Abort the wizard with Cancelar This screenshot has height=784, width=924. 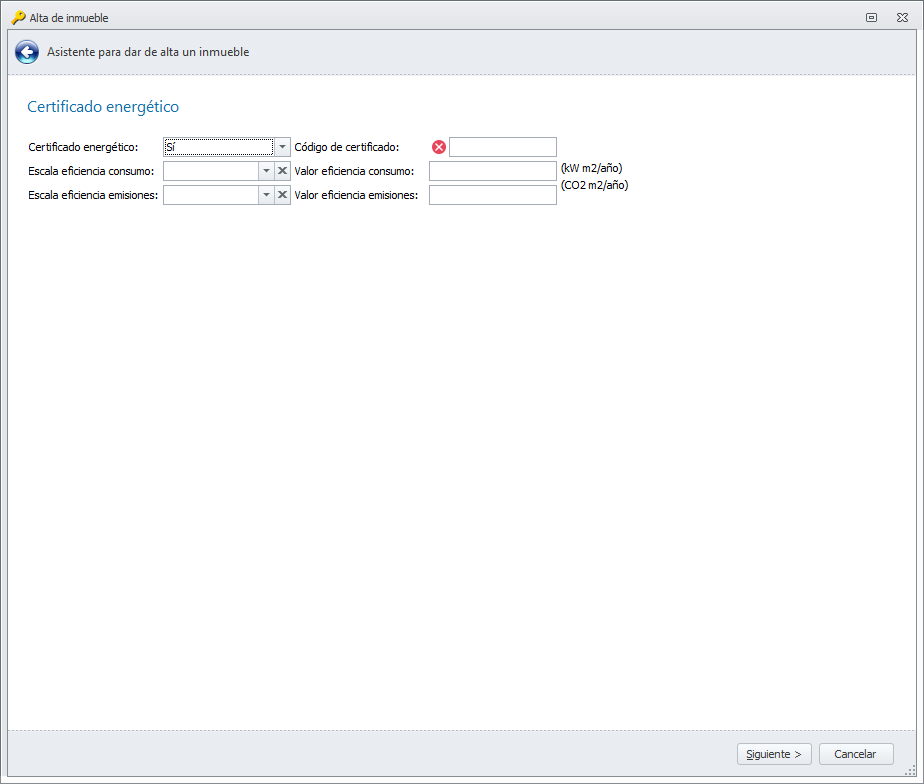(x=856, y=754)
